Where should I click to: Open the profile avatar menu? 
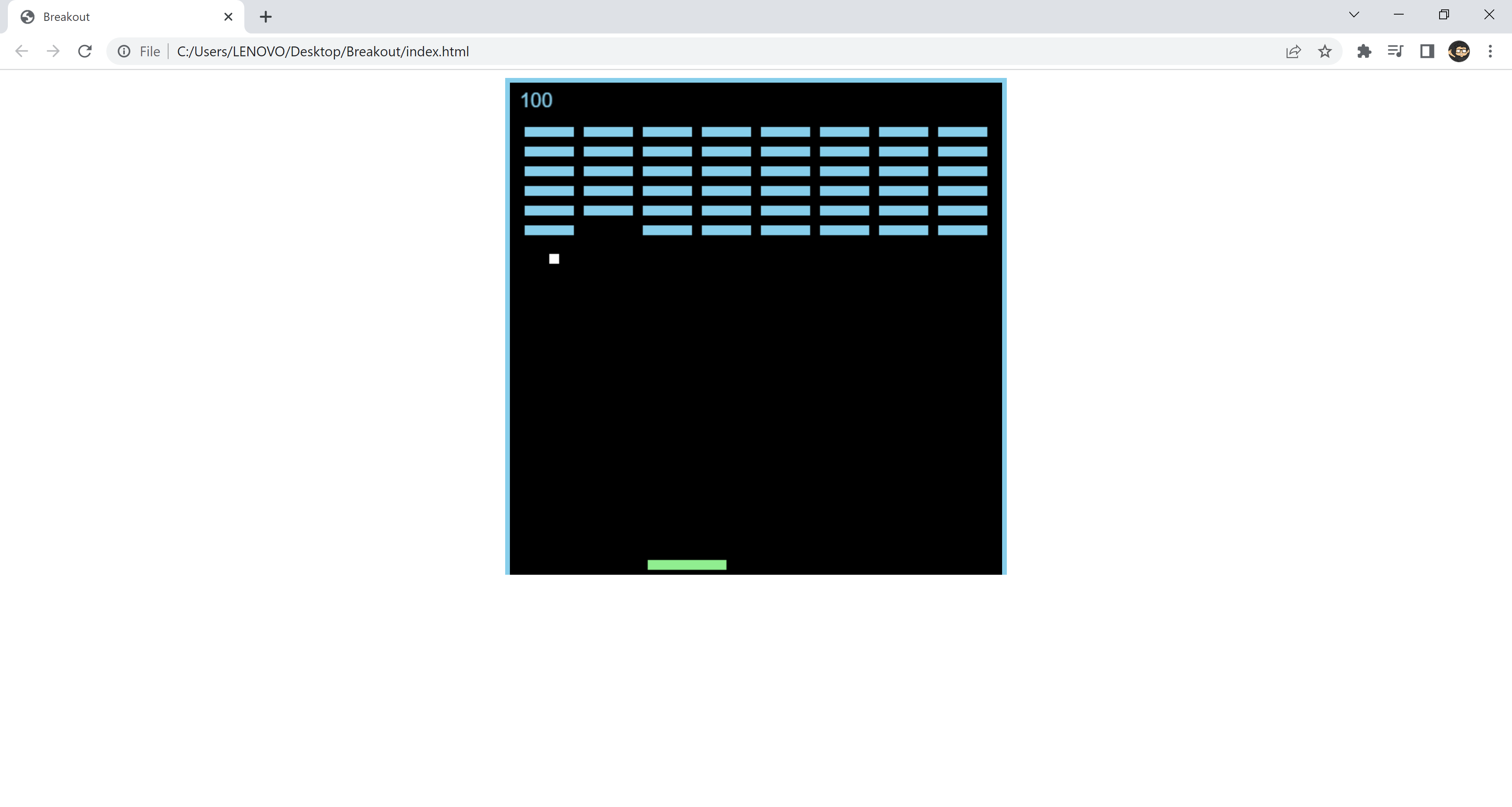point(1458,52)
